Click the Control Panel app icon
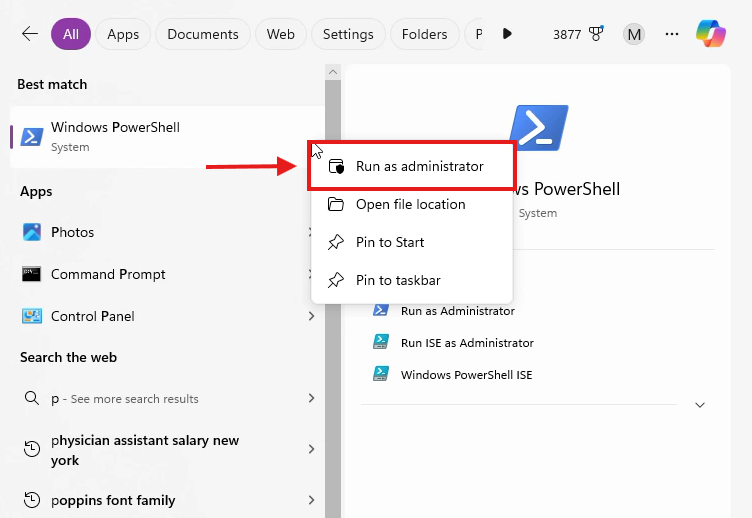The image size is (752, 518). (x=32, y=316)
